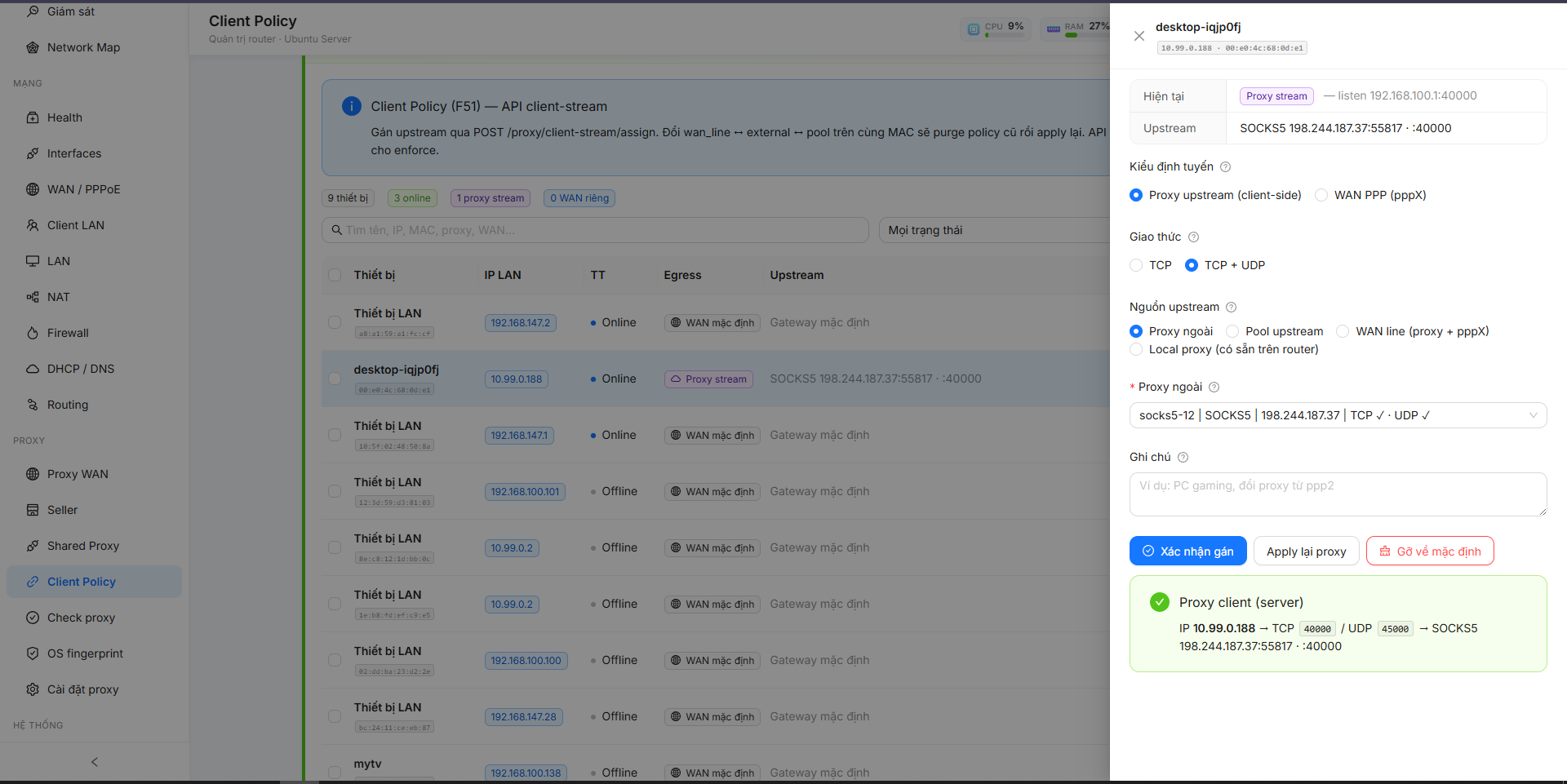1567x784 pixels.
Task: Choose TCP + UDP protocol
Action: click(x=1192, y=265)
